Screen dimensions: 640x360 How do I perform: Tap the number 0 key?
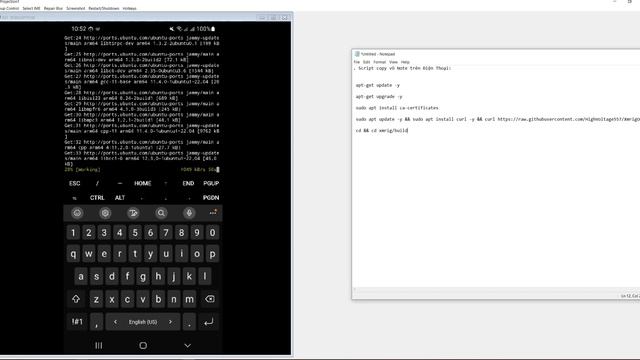[212, 233]
